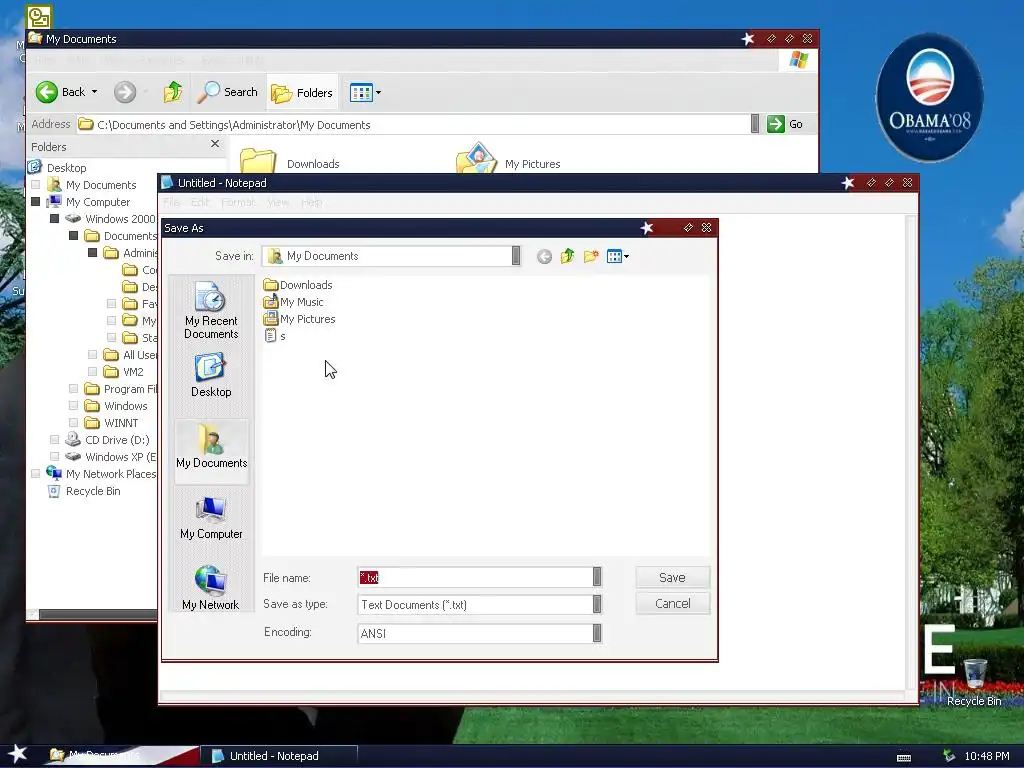Open the File name dropdown arrow
The width and height of the screenshot is (1024, 768).
click(597, 577)
